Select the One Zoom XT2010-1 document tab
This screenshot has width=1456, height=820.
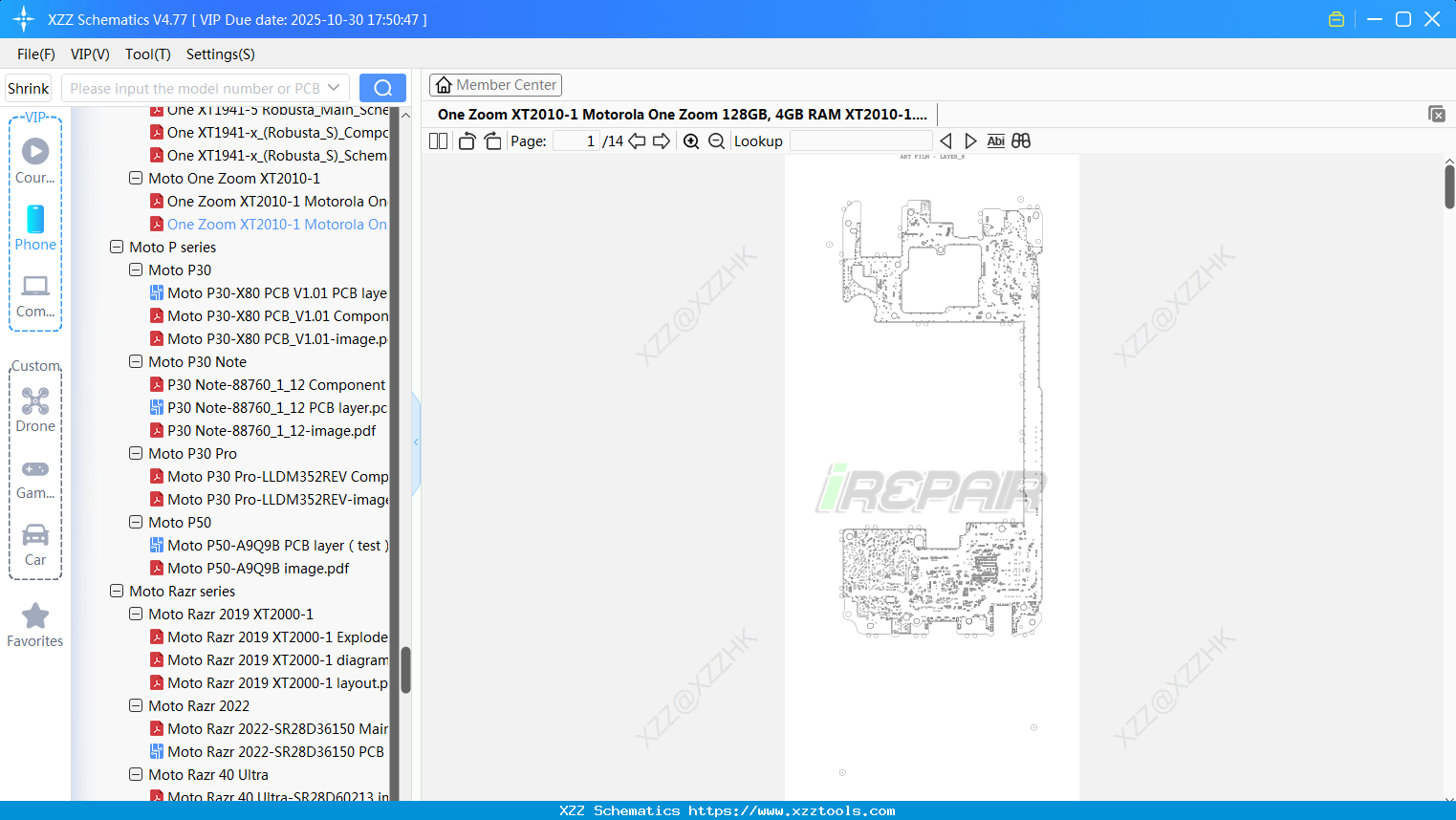(x=683, y=114)
